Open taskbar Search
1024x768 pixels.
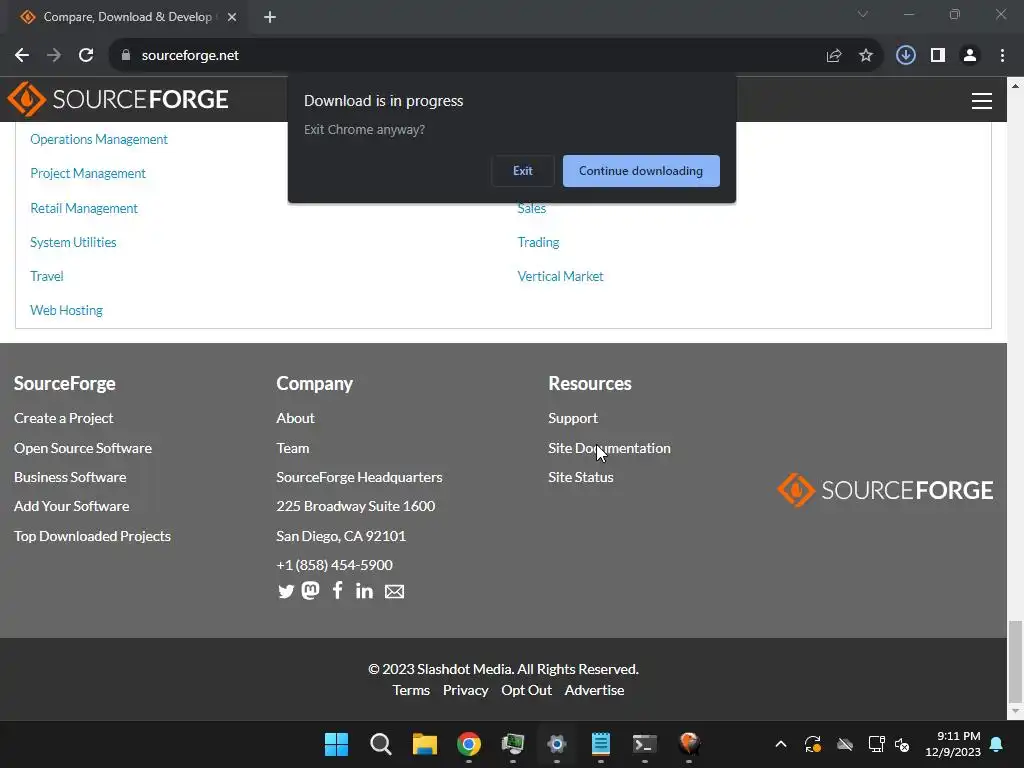[380, 744]
